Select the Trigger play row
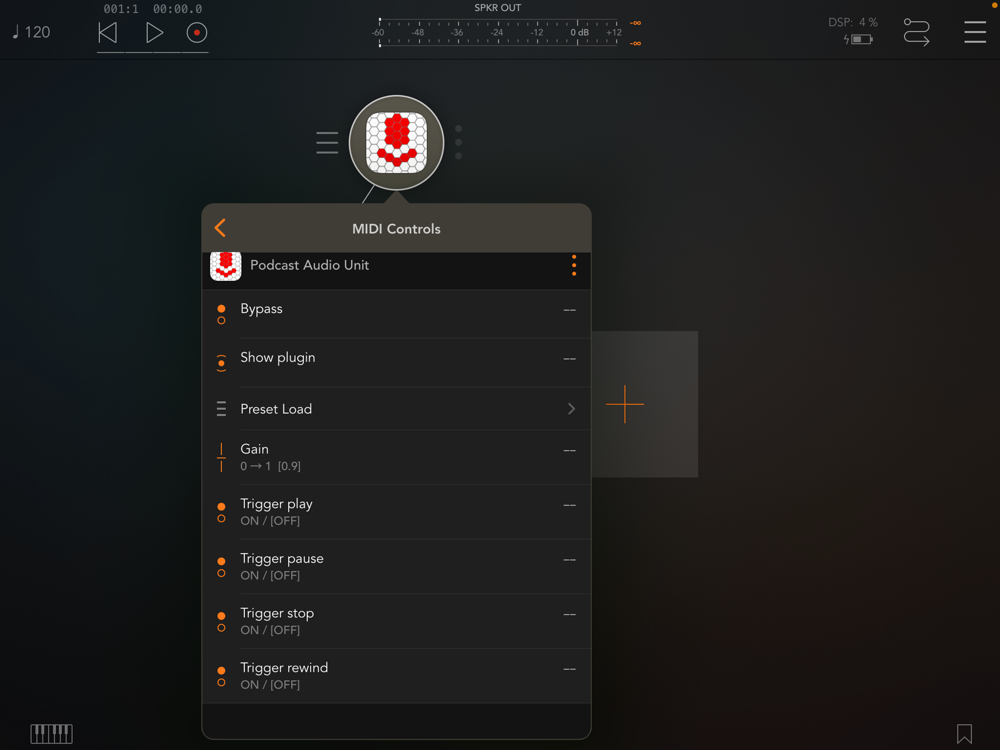The height and width of the screenshot is (750, 1000). pos(396,512)
